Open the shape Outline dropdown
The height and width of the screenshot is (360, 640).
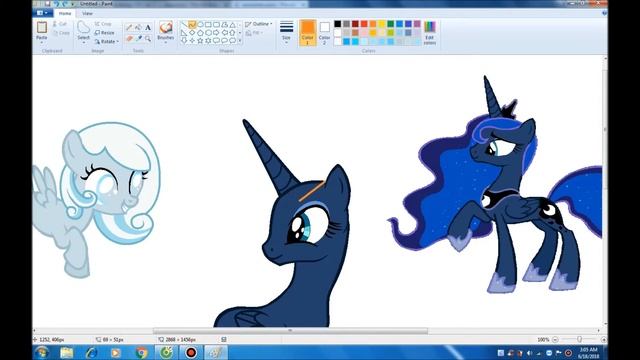(259, 24)
